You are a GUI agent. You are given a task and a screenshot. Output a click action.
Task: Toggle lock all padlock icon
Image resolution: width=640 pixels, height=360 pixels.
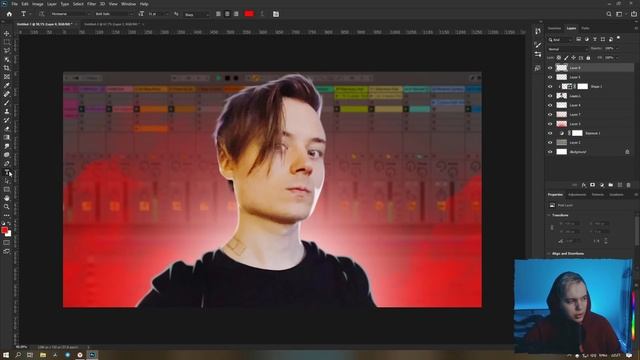(588, 58)
